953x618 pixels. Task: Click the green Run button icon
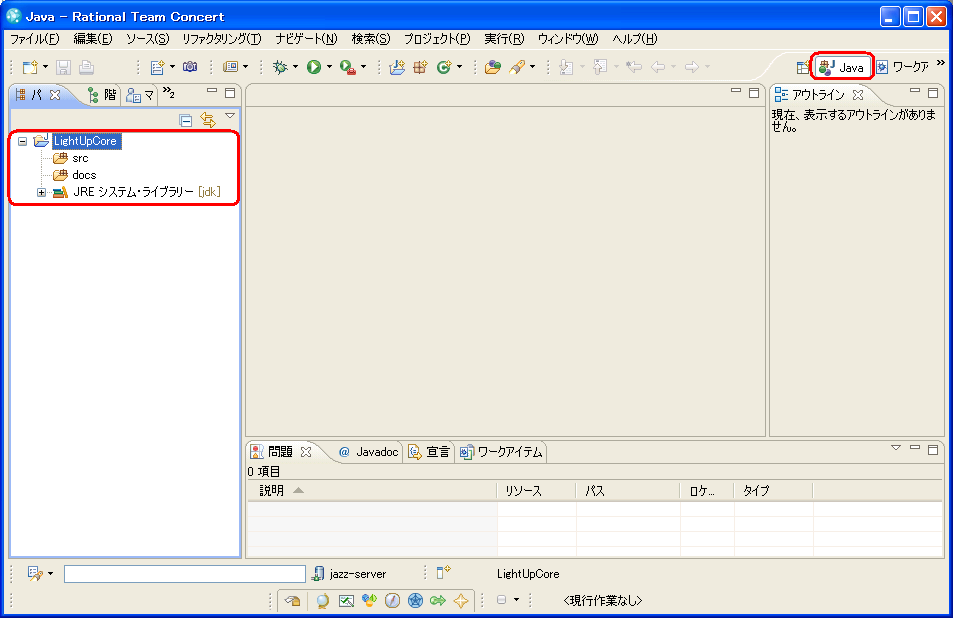tap(314, 67)
